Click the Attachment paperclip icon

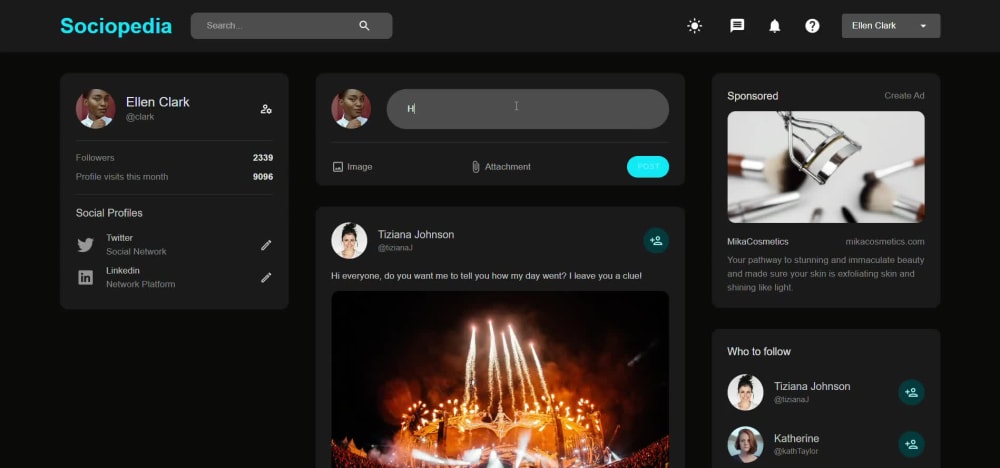click(x=475, y=167)
